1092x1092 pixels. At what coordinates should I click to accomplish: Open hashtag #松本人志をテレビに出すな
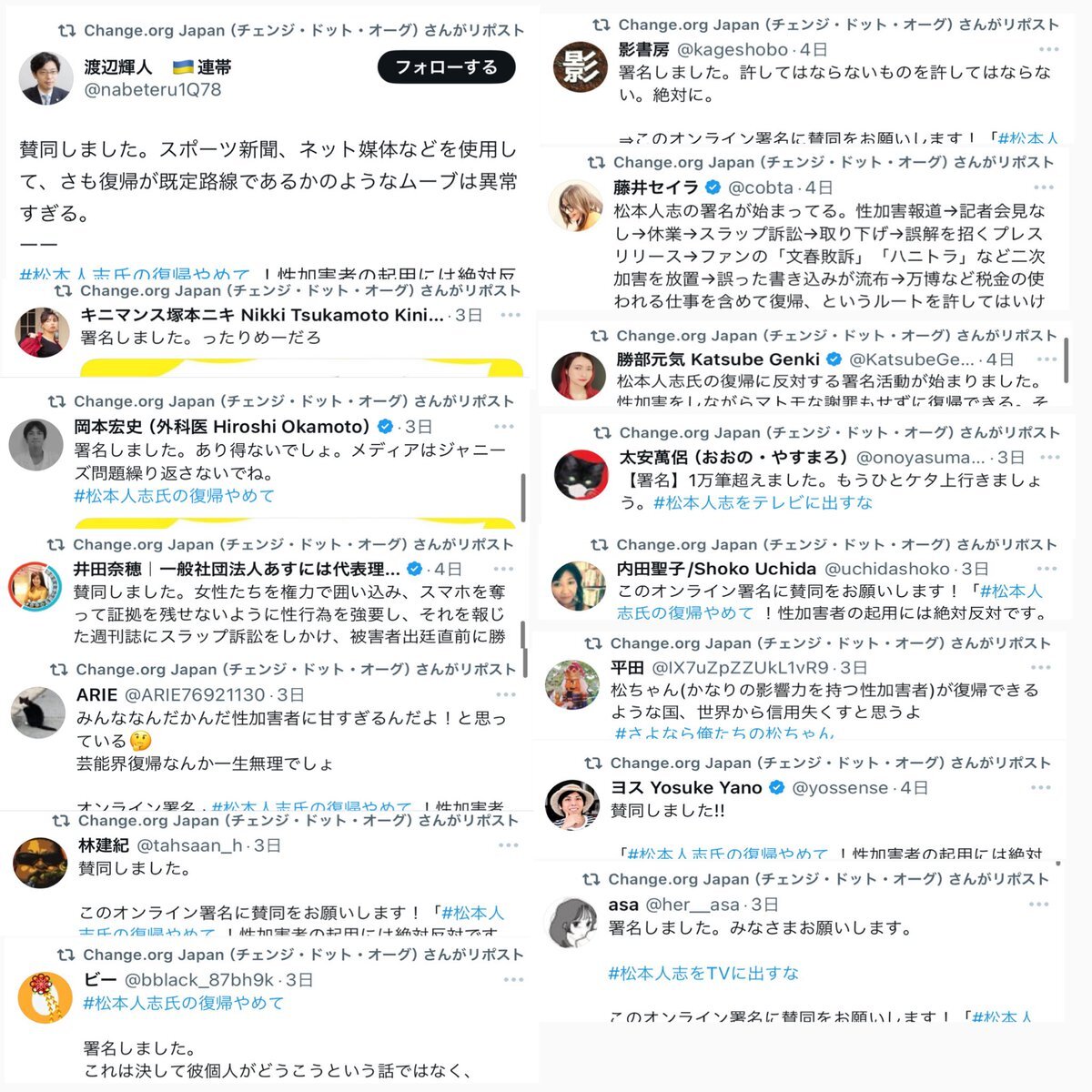coord(763,502)
